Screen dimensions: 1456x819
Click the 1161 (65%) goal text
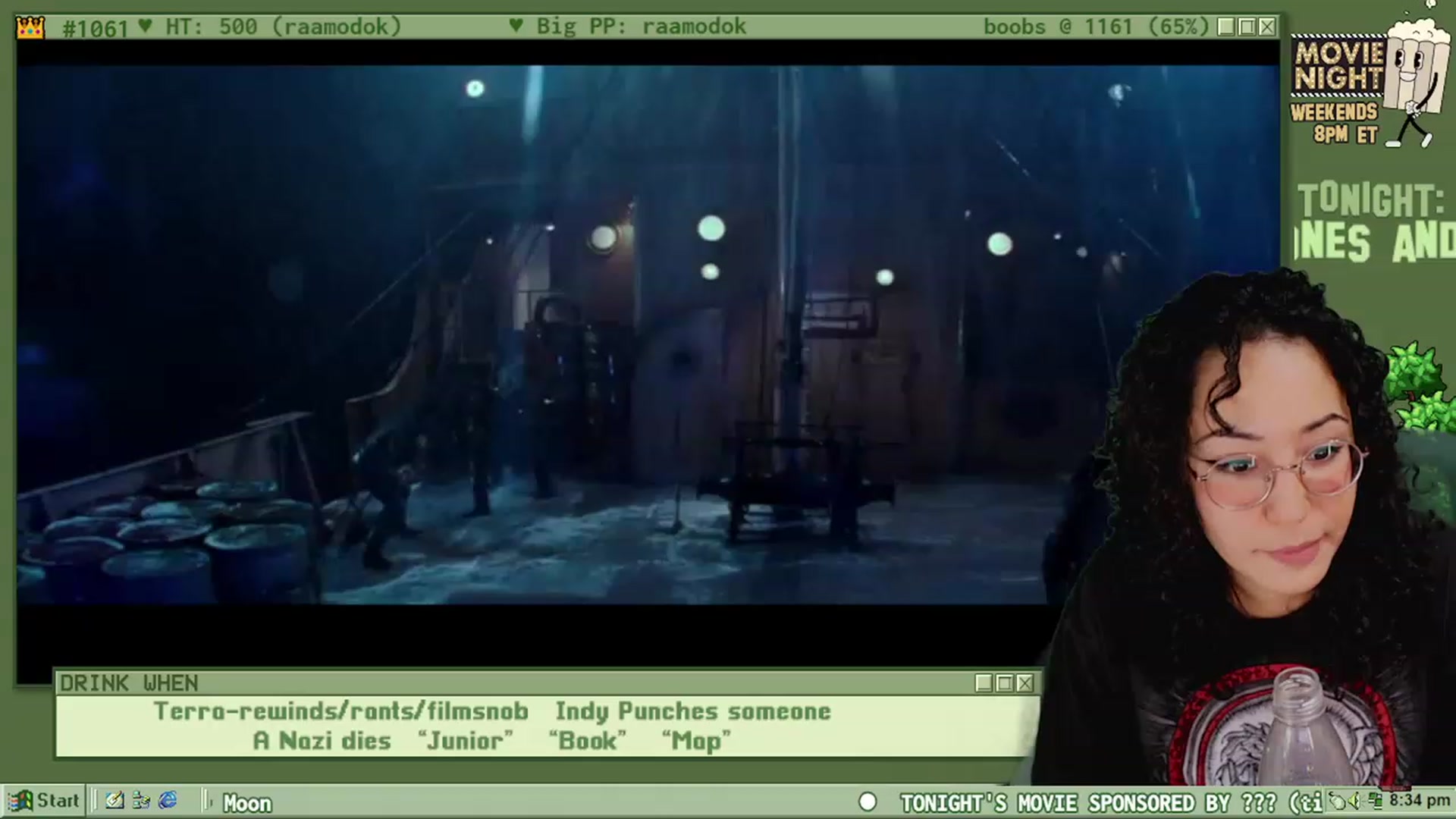point(1146,27)
